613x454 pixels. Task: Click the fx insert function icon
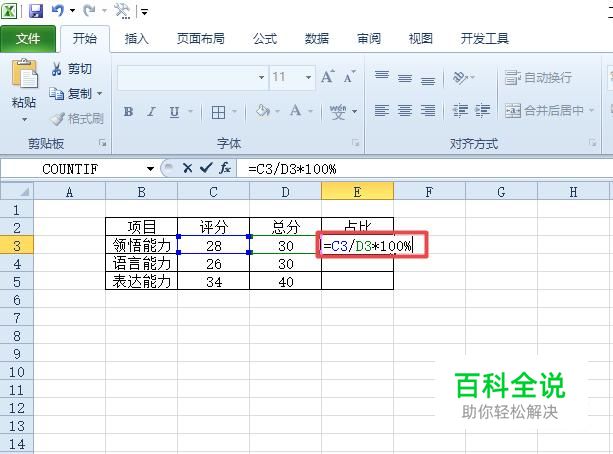225,169
